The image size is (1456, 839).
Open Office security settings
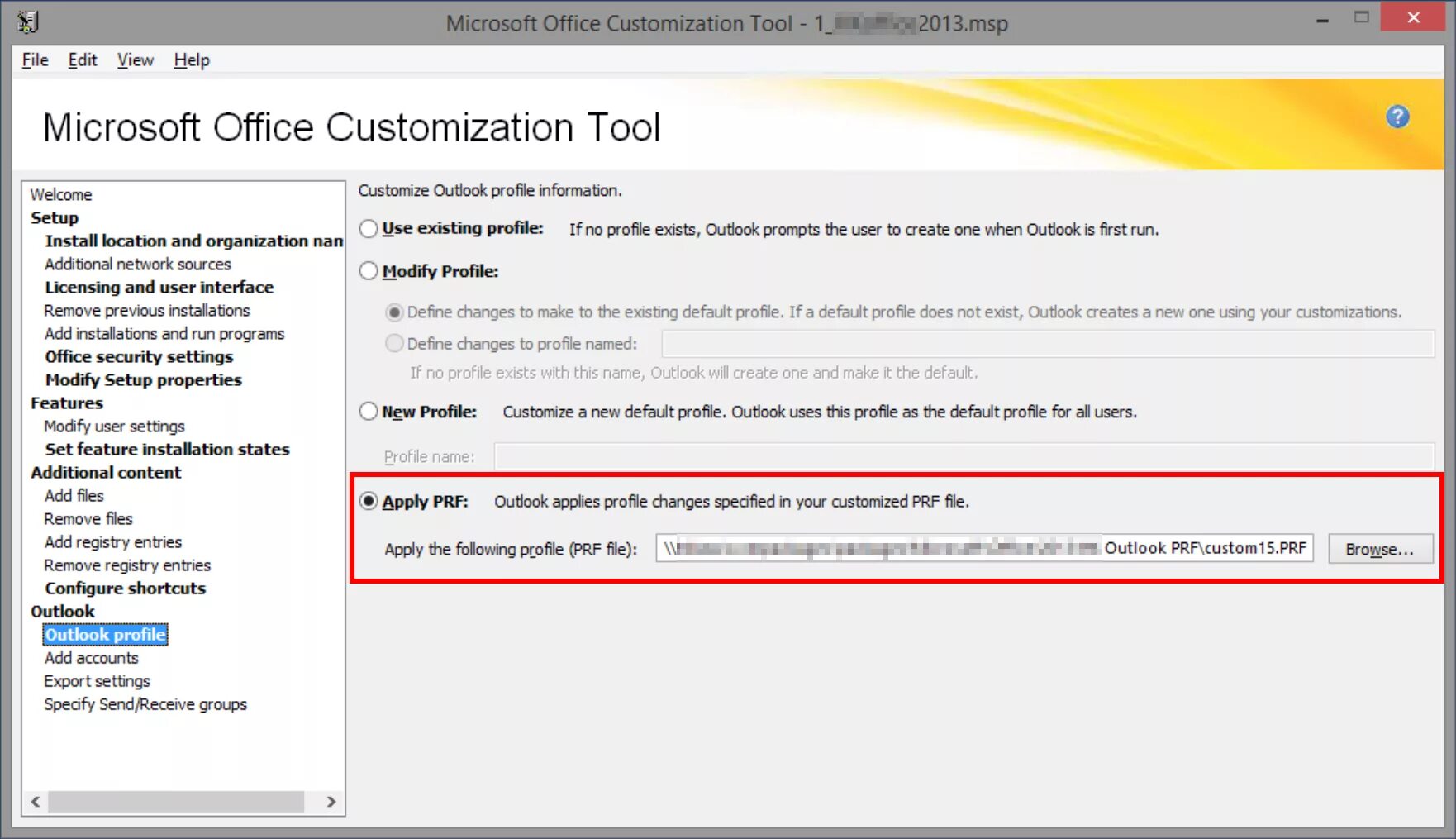pos(139,357)
